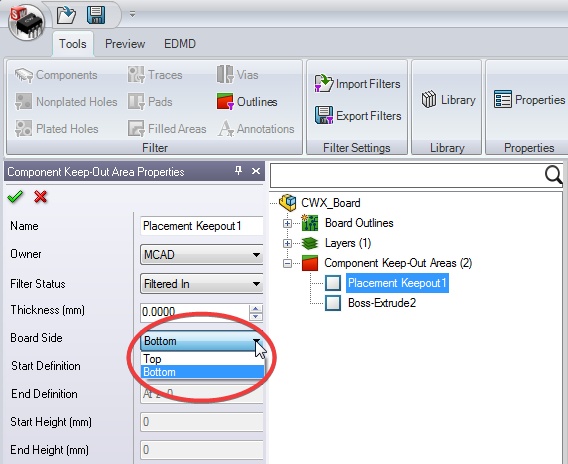Screen dimensions: 568x464
Task: Toggle the Annotations filter
Action: coord(256,129)
